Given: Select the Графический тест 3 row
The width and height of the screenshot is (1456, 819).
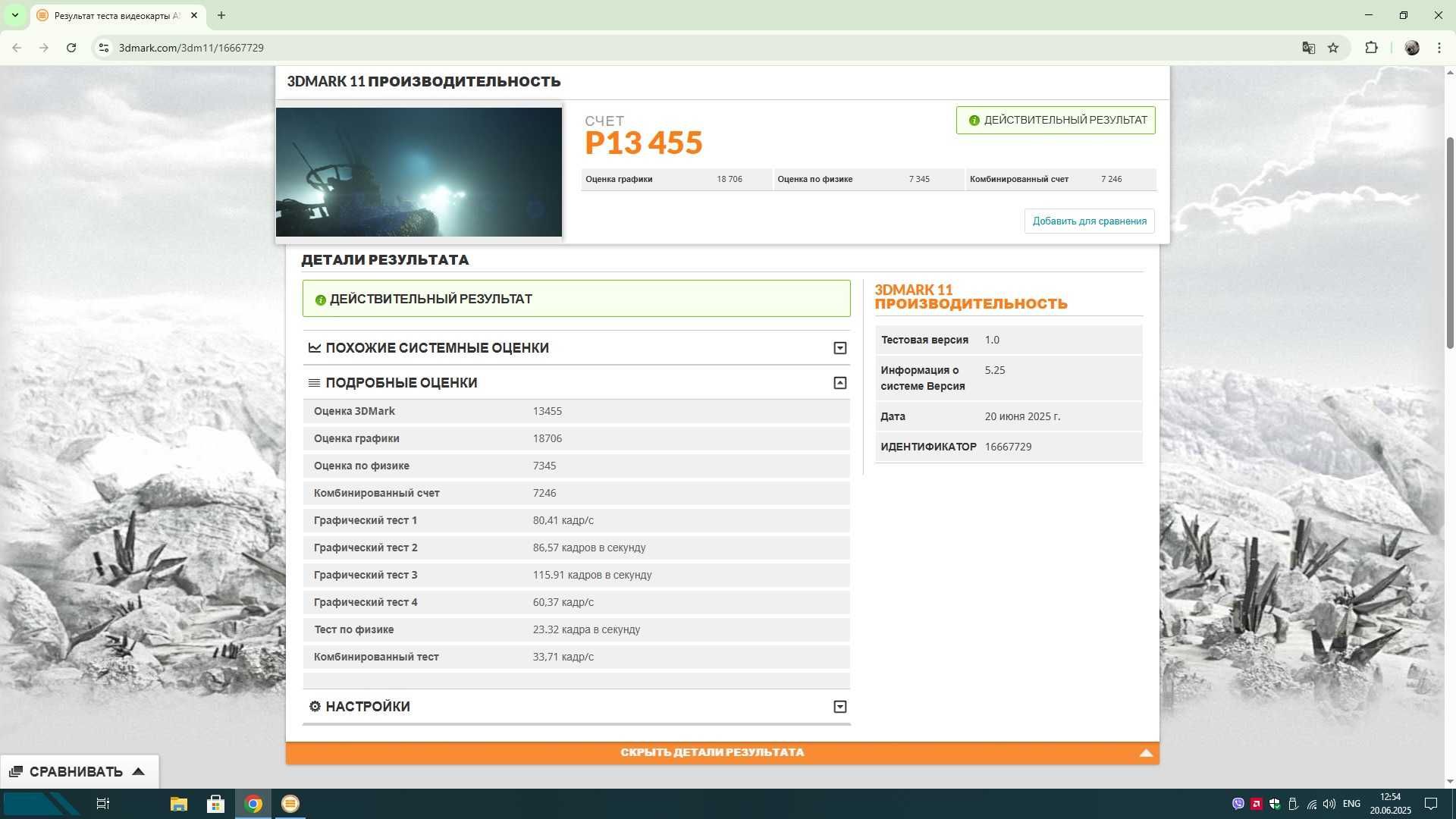Looking at the screenshot, I should click(576, 576).
